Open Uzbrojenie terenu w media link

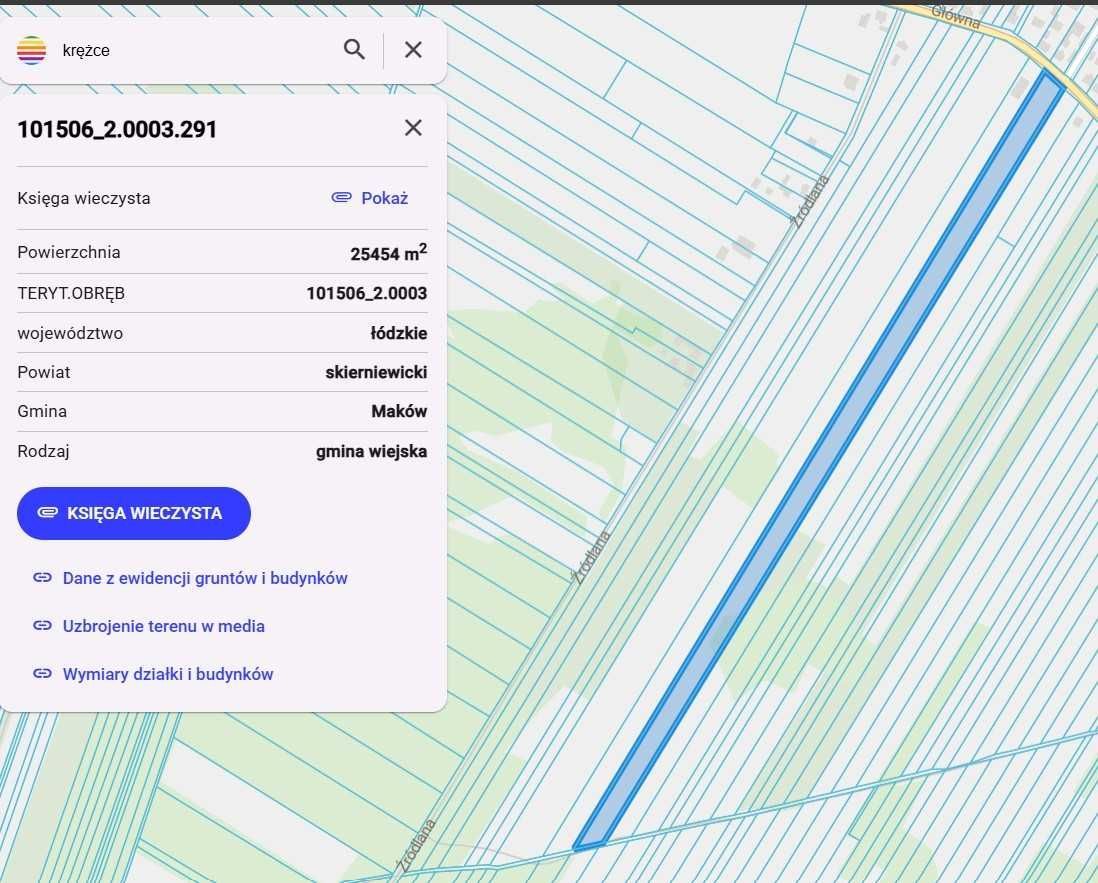(164, 626)
